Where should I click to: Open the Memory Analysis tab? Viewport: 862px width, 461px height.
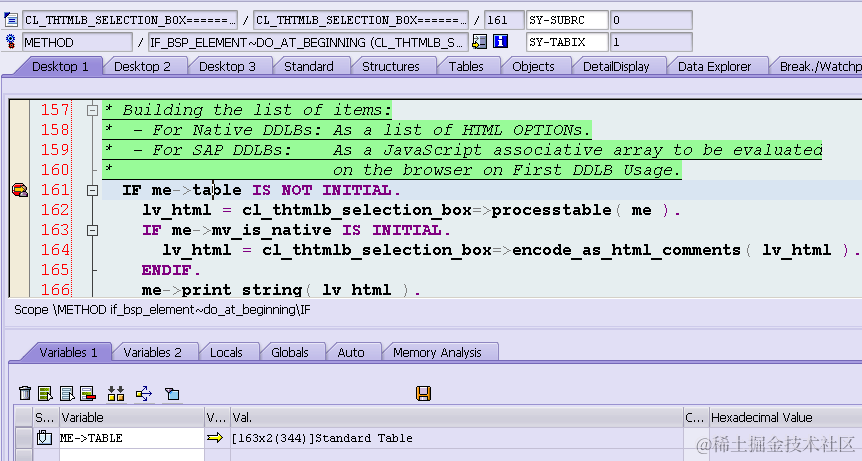click(437, 352)
